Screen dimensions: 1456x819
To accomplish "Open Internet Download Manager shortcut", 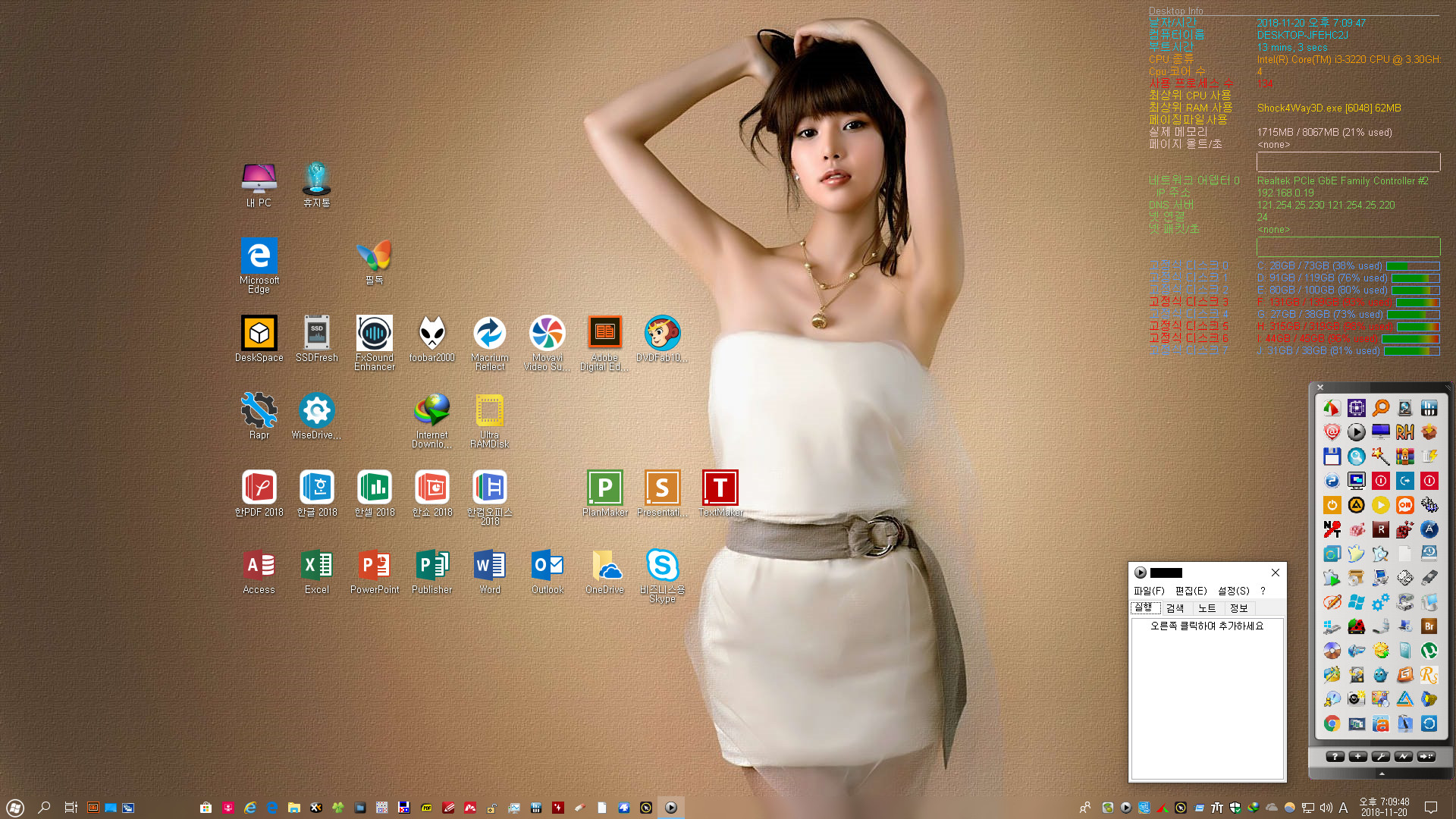I will (x=431, y=420).
